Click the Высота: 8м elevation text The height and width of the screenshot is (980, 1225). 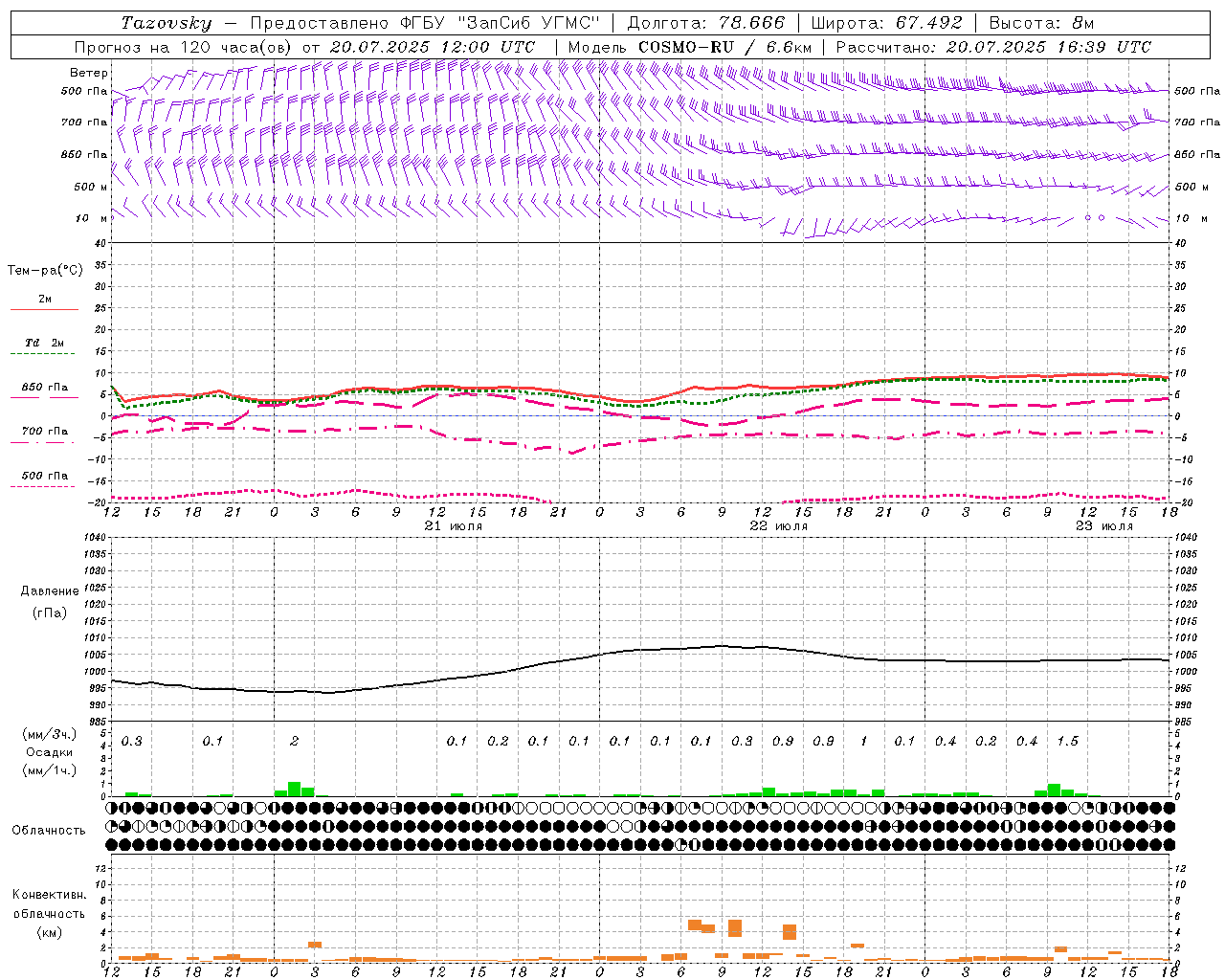1041,23
